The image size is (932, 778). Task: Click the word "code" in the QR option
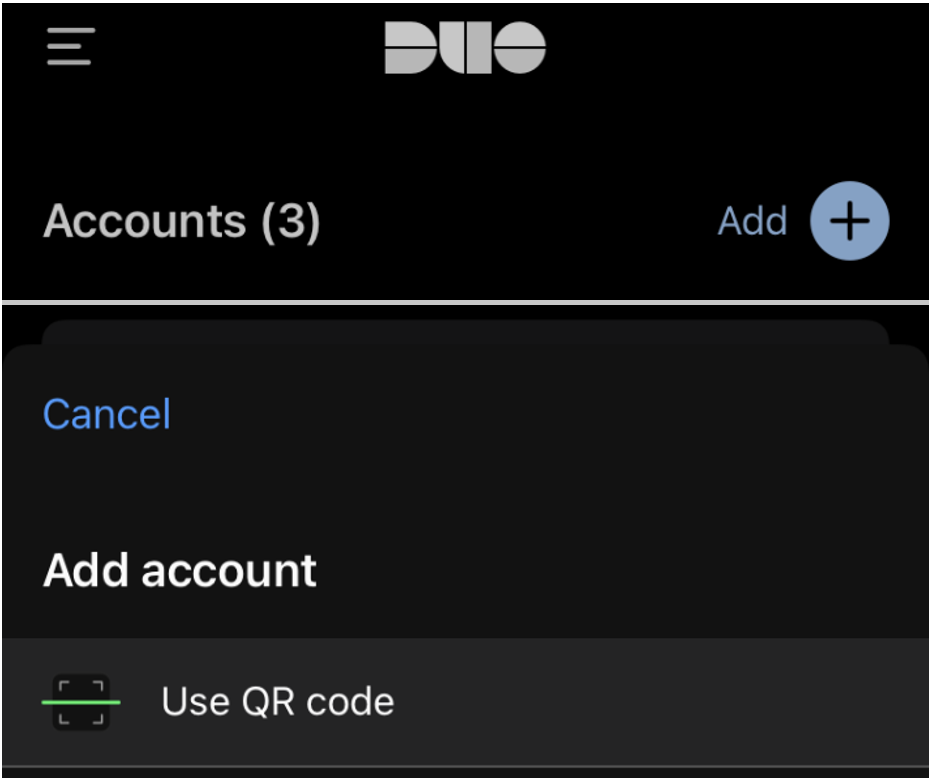coord(350,702)
